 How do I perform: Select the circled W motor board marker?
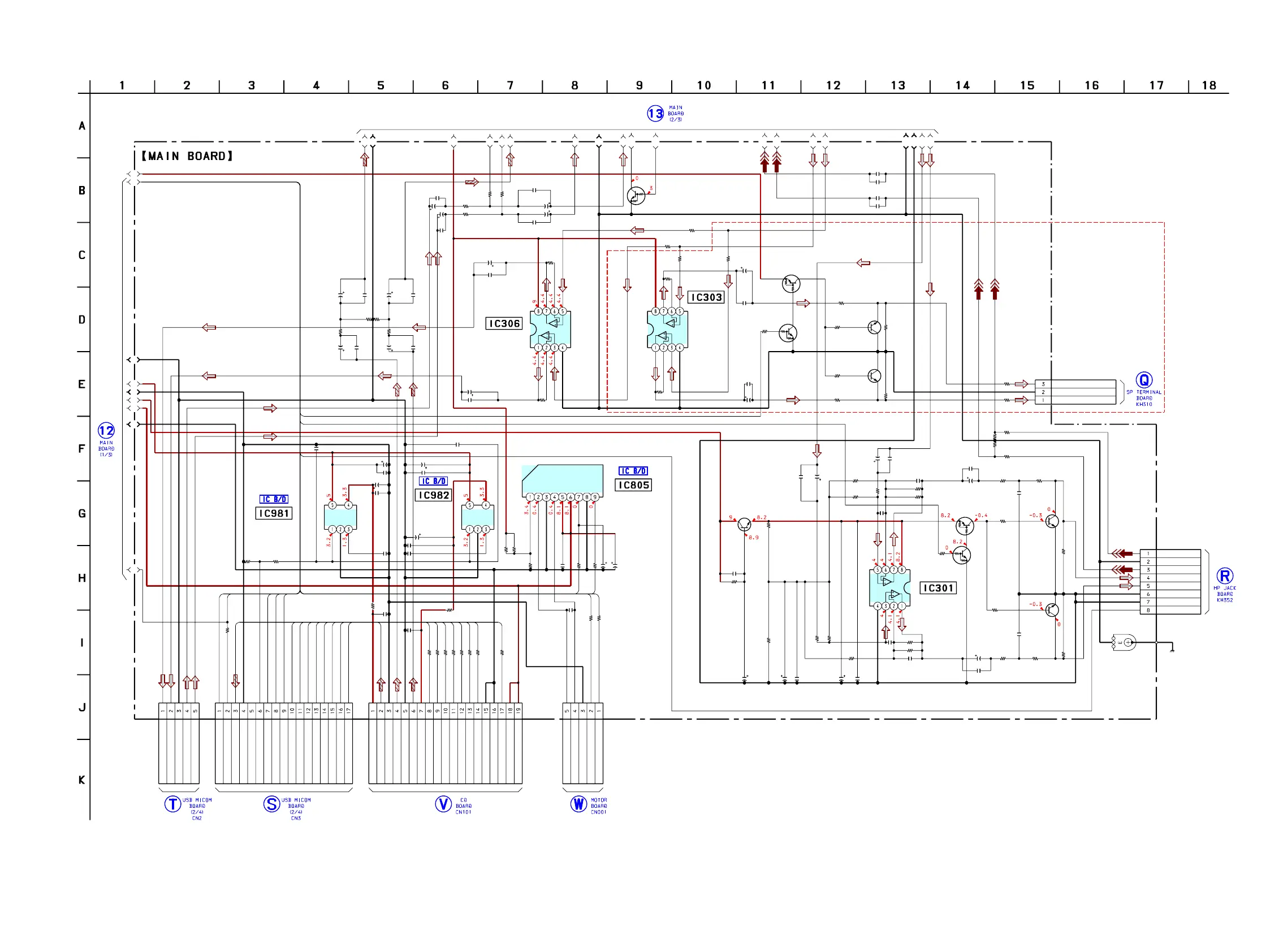pyautogui.click(x=578, y=804)
